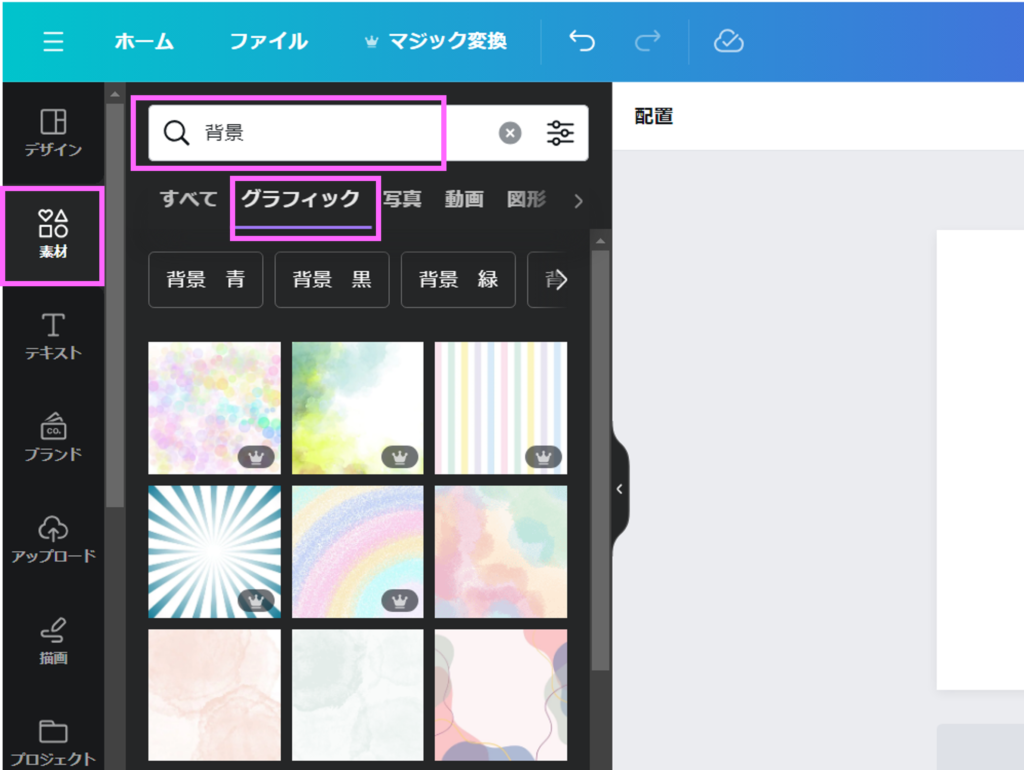
Task: Click the 背景 青 suggestion chip
Action: 206,279
